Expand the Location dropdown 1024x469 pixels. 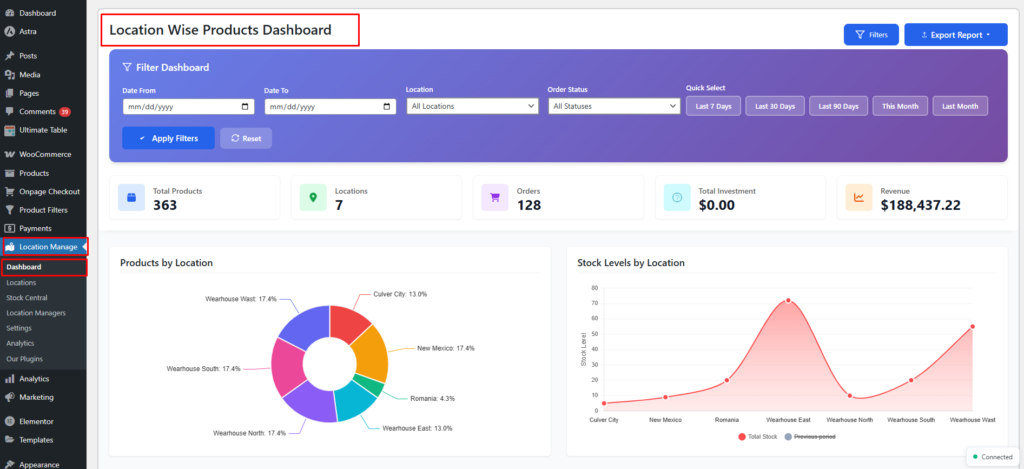473,106
